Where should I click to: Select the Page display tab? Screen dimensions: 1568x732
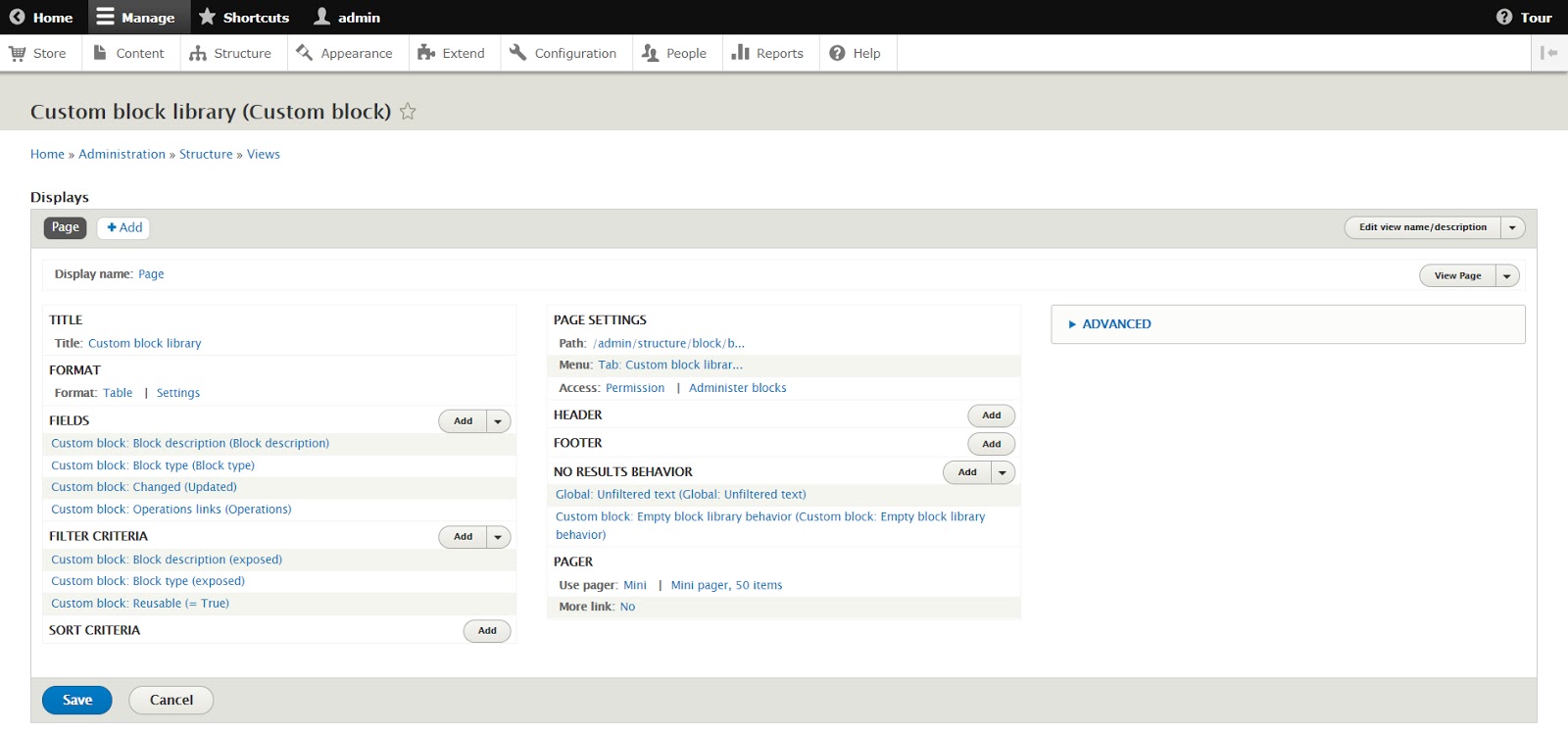pyautogui.click(x=66, y=227)
